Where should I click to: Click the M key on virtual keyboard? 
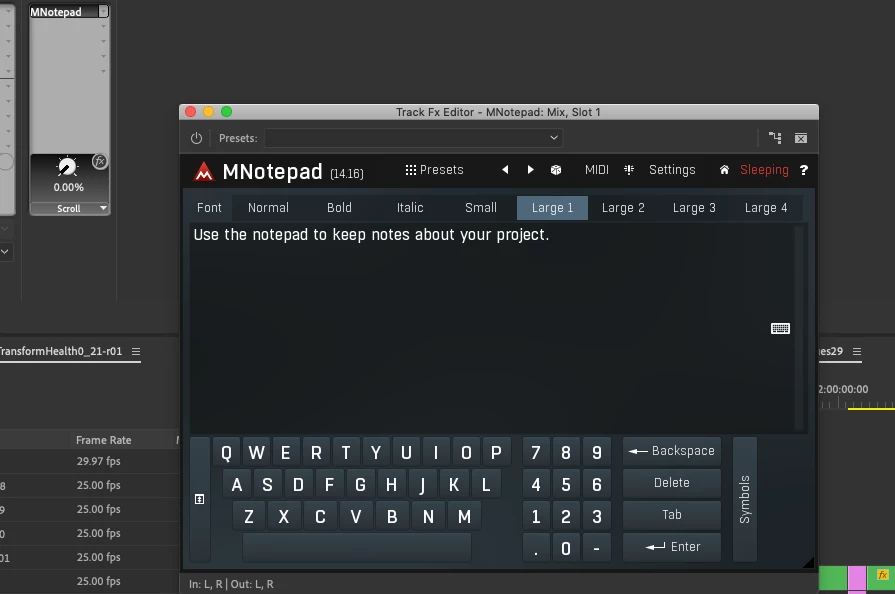464,516
